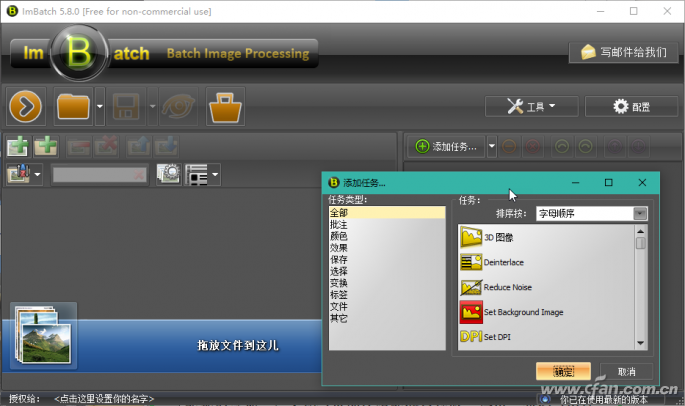This screenshot has width=685, height=406.
Task: Open the sort images A-Z dropdown icon
Action: click(x=24, y=174)
